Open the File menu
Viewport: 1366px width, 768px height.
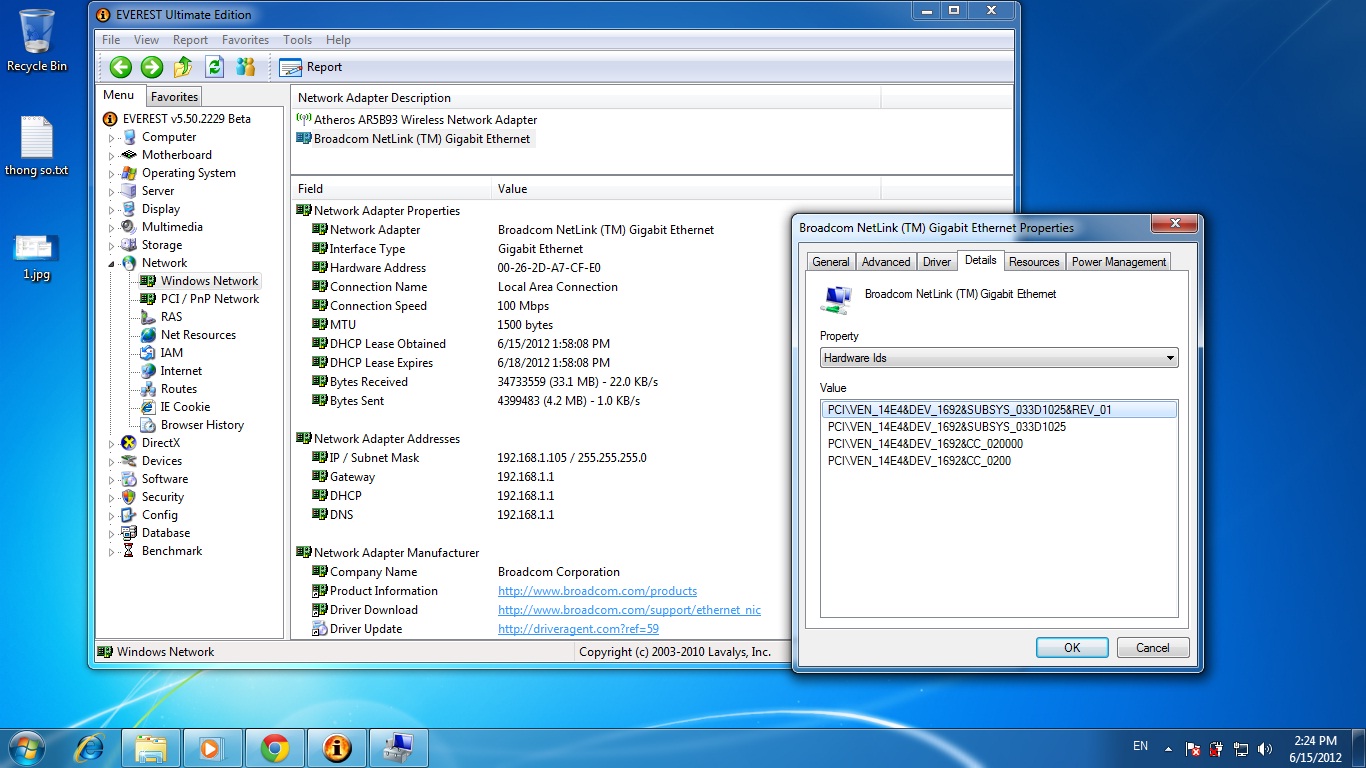click(111, 40)
